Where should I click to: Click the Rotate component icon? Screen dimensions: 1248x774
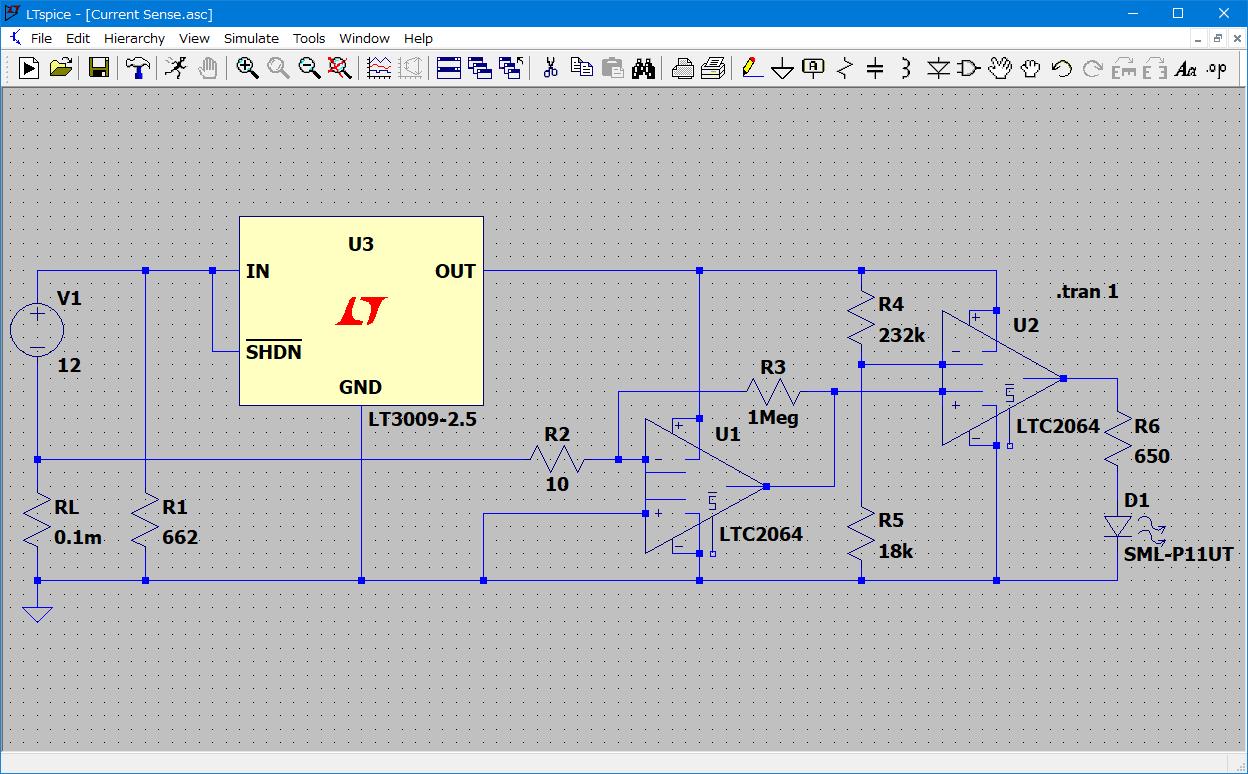pyautogui.click(x=1123, y=68)
